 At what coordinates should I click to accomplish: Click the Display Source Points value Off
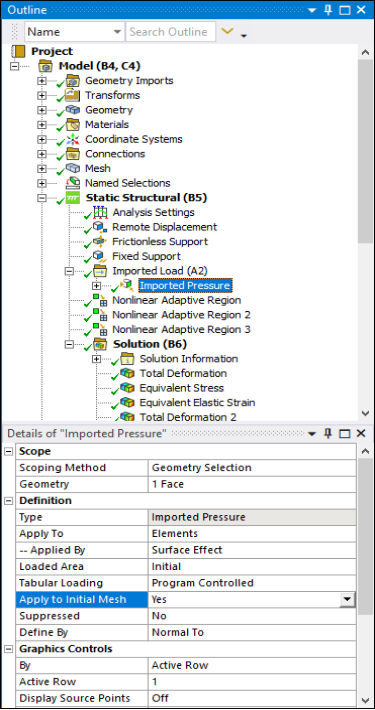tap(252, 698)
